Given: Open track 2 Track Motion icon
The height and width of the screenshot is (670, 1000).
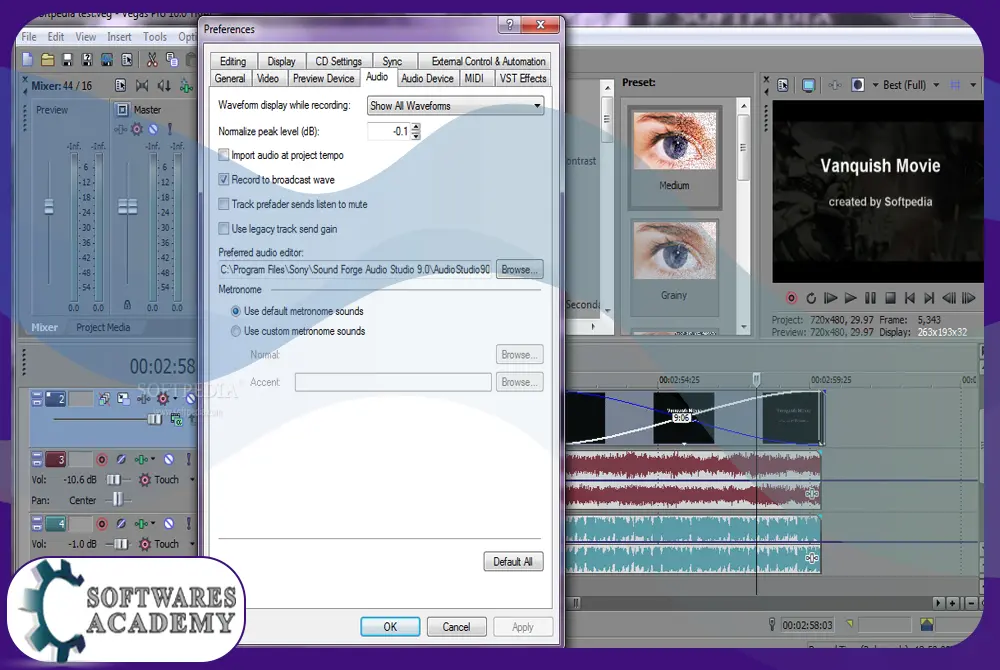Looking at the screenshot, I should (124, 399).
